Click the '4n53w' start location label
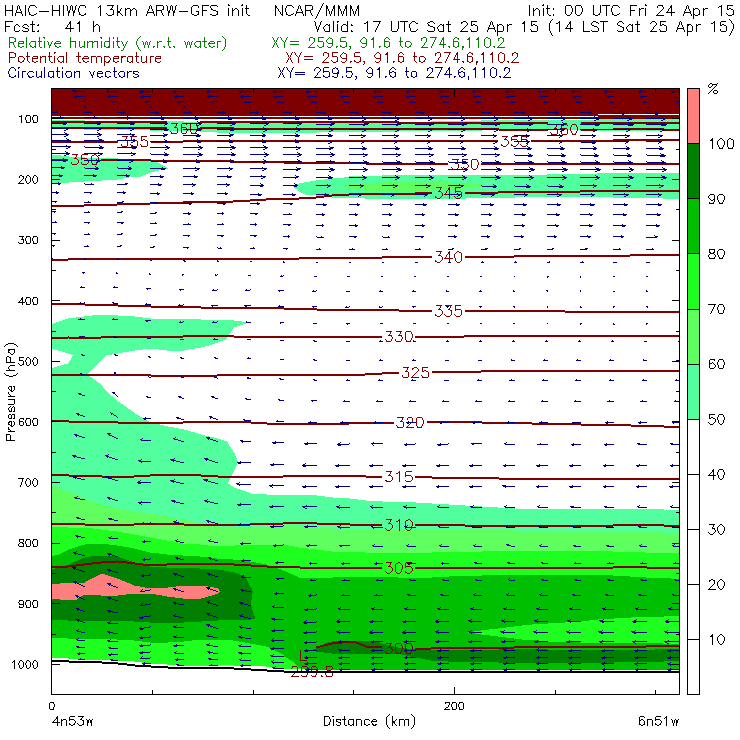The image size is (740, 740). (72, 722)
